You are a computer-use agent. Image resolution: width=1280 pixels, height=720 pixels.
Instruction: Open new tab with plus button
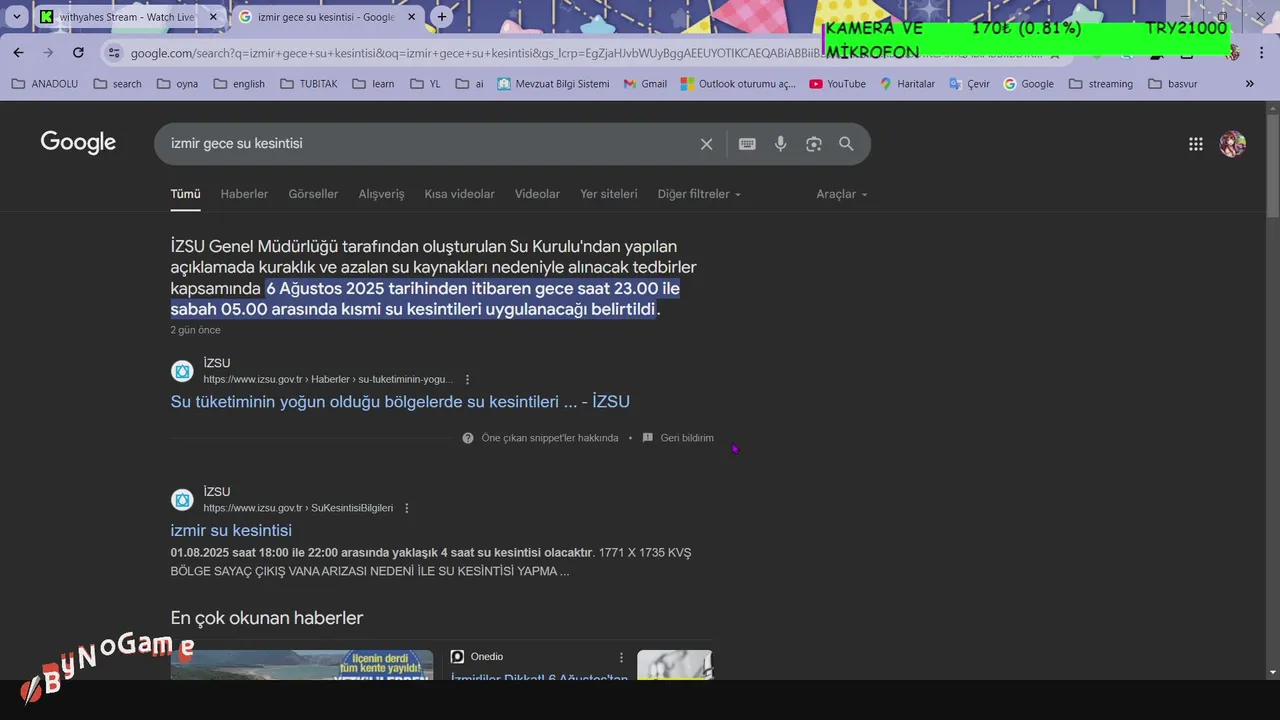pyautogui.click(x=442, y=17)
